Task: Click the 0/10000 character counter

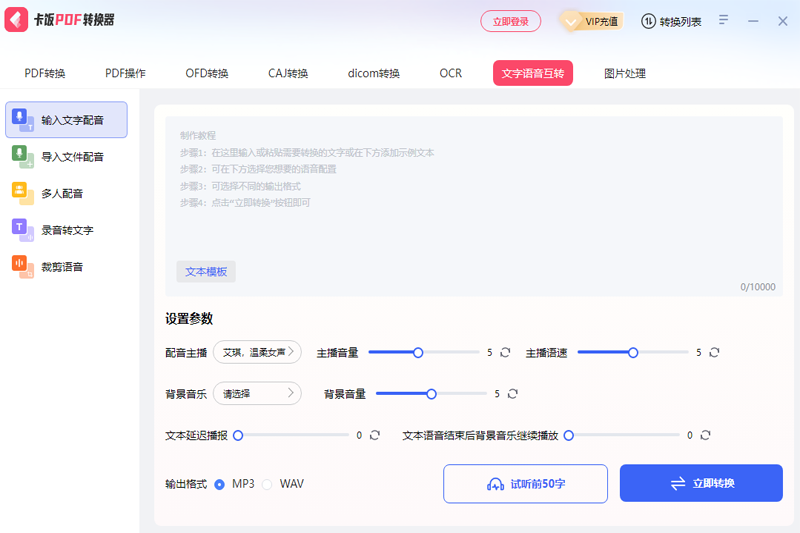Action: tap(758, 287)
